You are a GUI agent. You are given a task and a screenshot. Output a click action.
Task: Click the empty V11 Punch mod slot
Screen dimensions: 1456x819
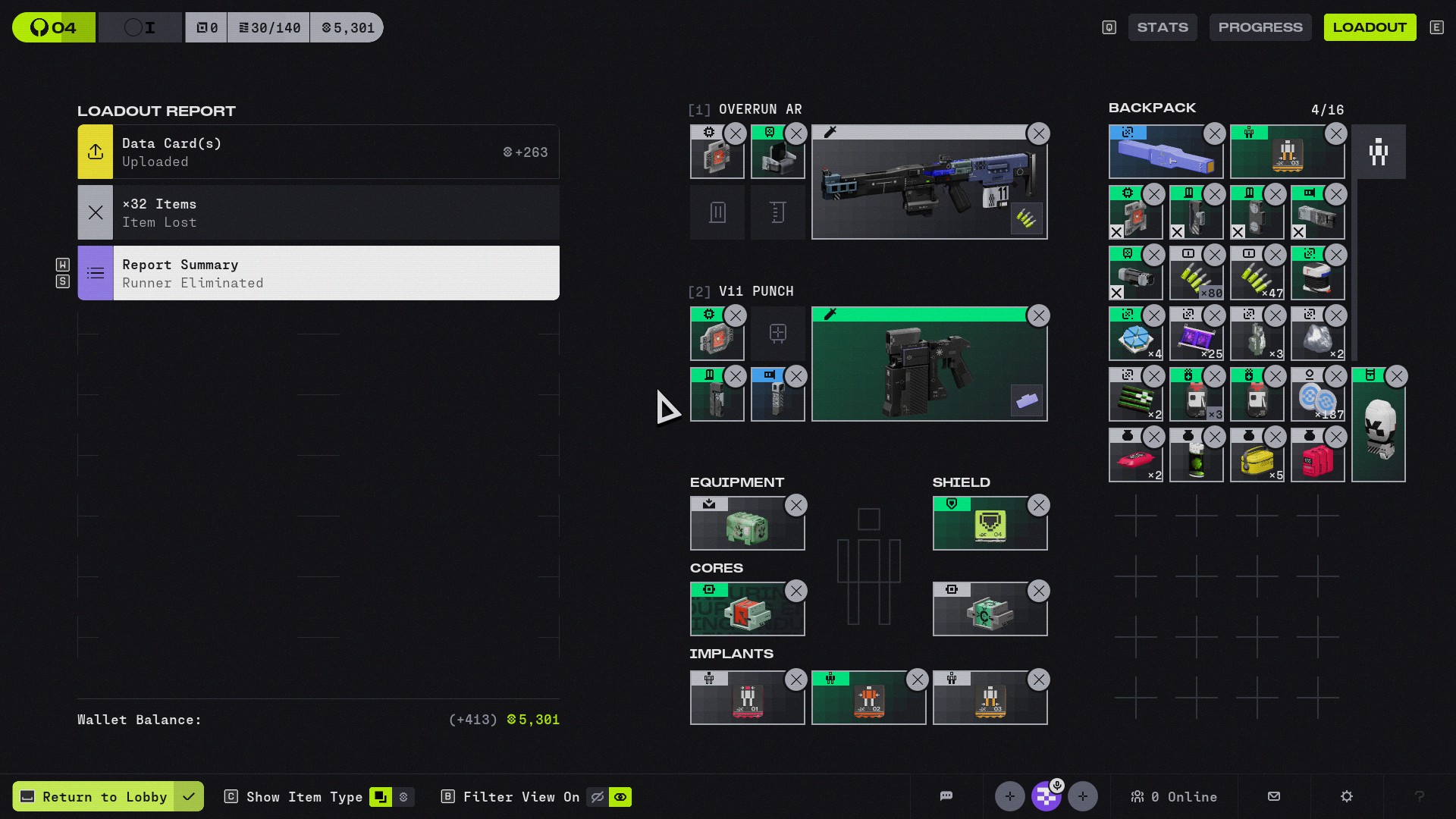point(777,334)
